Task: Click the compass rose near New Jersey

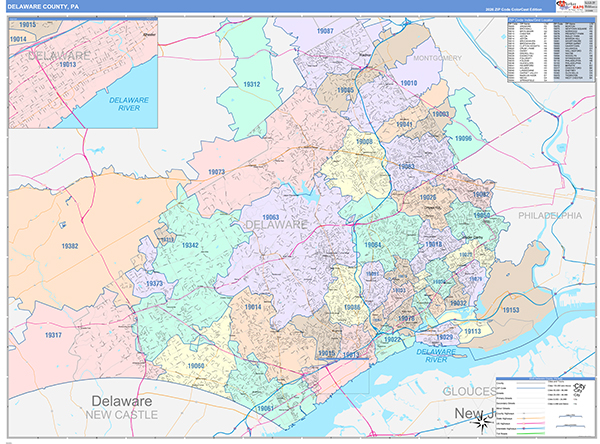Action: 482,423
